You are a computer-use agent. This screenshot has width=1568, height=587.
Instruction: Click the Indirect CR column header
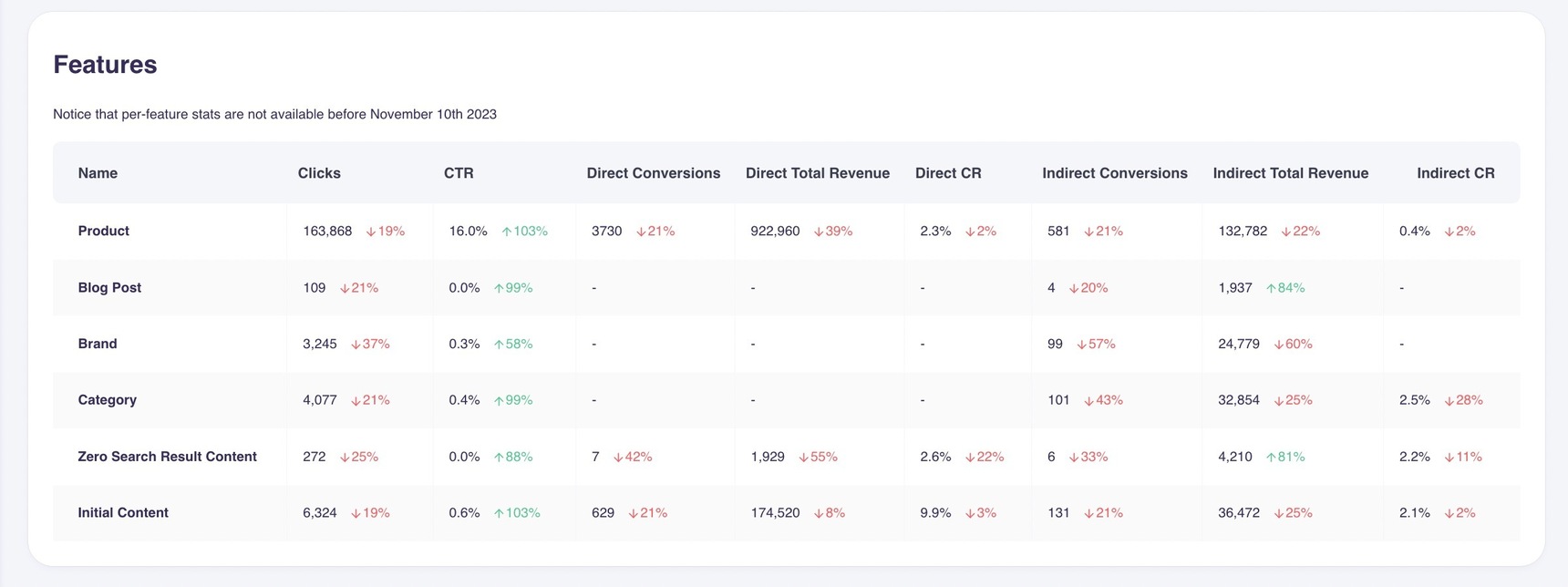click(1455, 173)
